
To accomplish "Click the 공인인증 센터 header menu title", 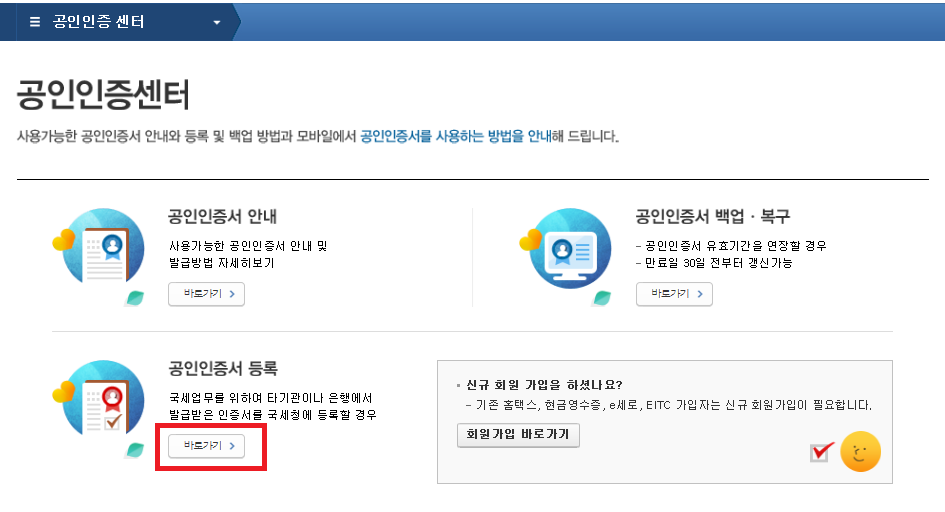I will (99, 21).
